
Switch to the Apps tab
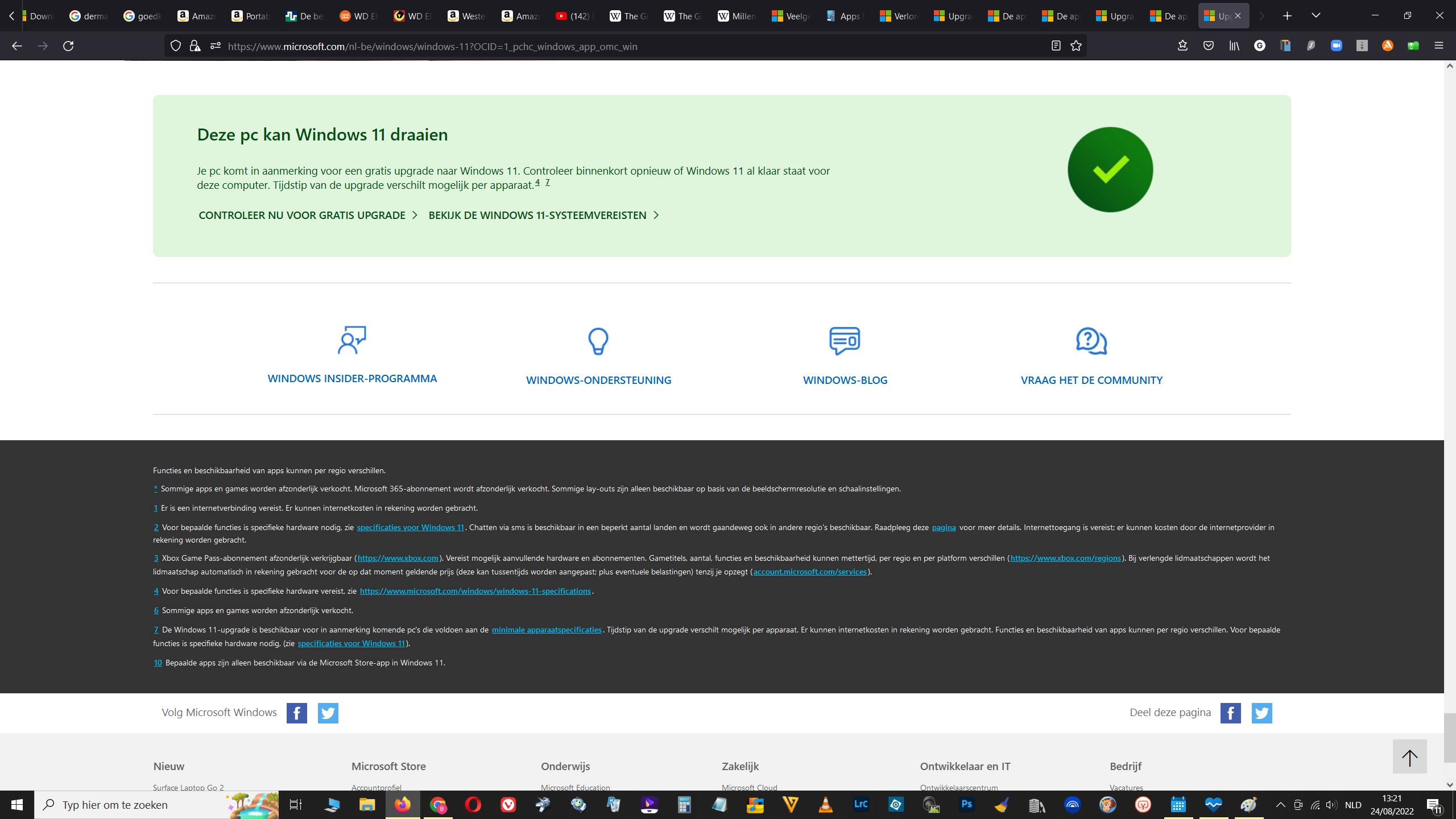(x=844, y=16)
